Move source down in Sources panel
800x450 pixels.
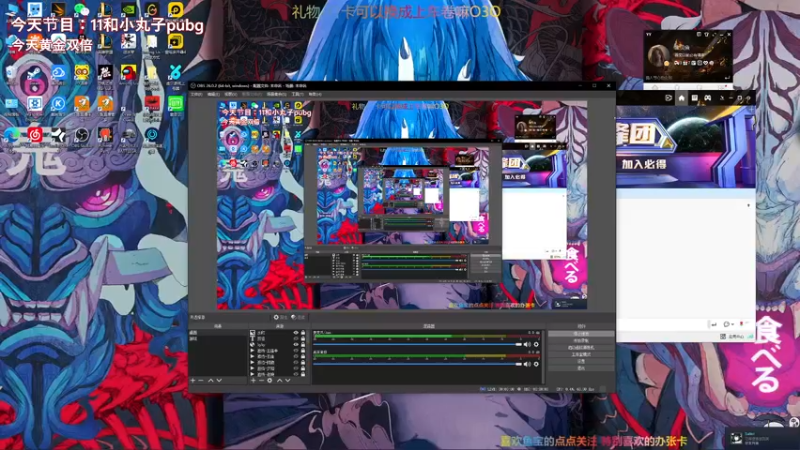coord(288,381)
